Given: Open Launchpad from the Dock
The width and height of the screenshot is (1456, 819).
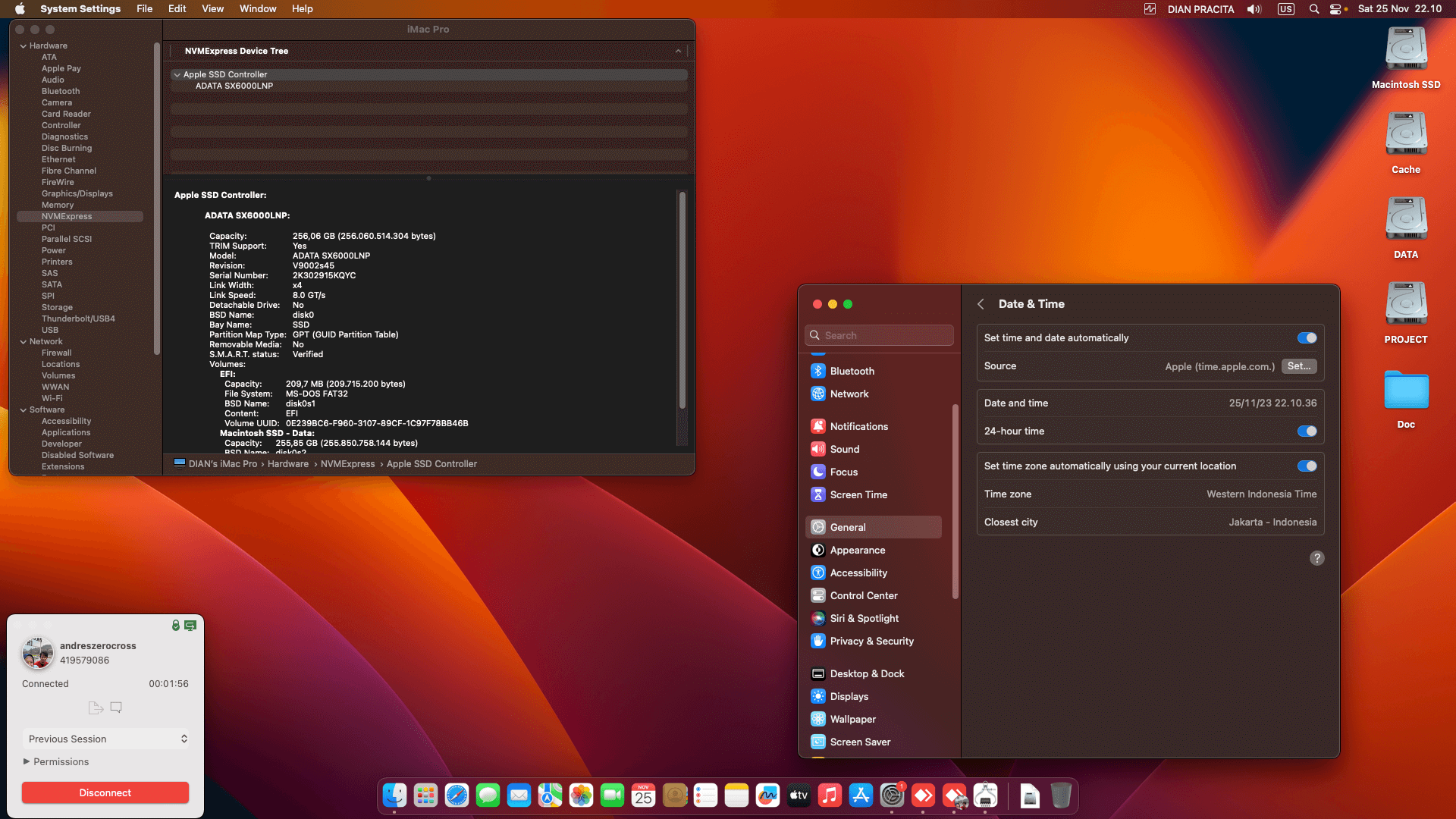Looking at the screenshot, I should coord(425,795).
